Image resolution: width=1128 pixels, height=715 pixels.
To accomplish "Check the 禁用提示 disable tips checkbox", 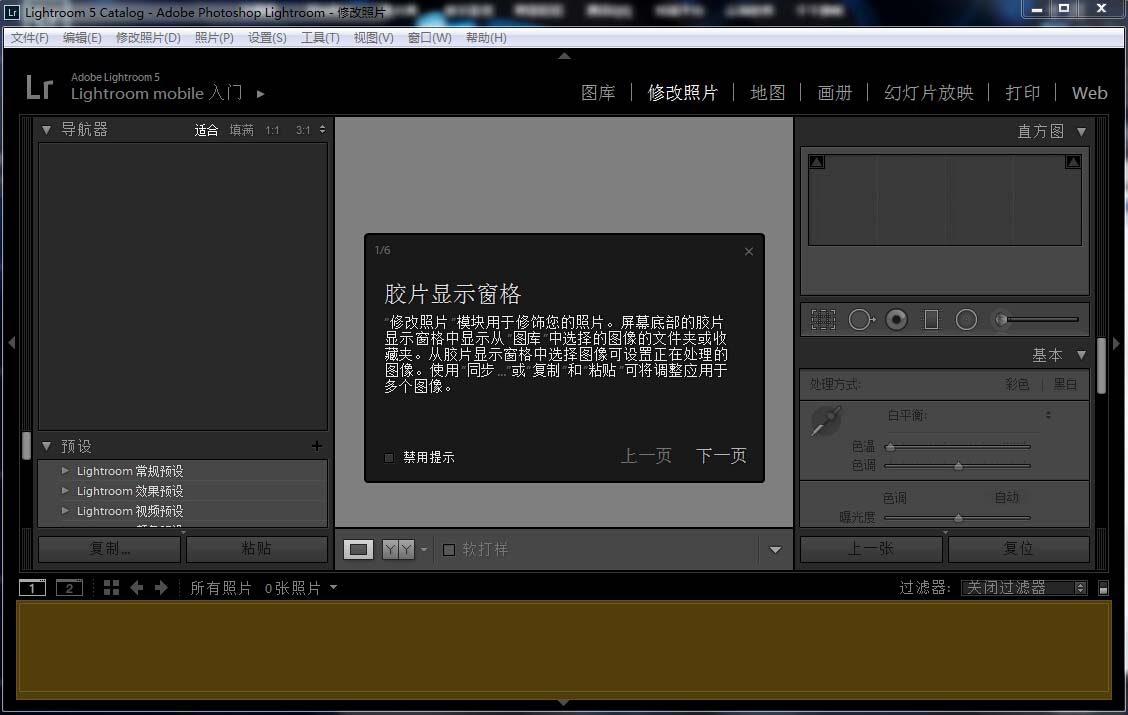I will click(389, 457).
